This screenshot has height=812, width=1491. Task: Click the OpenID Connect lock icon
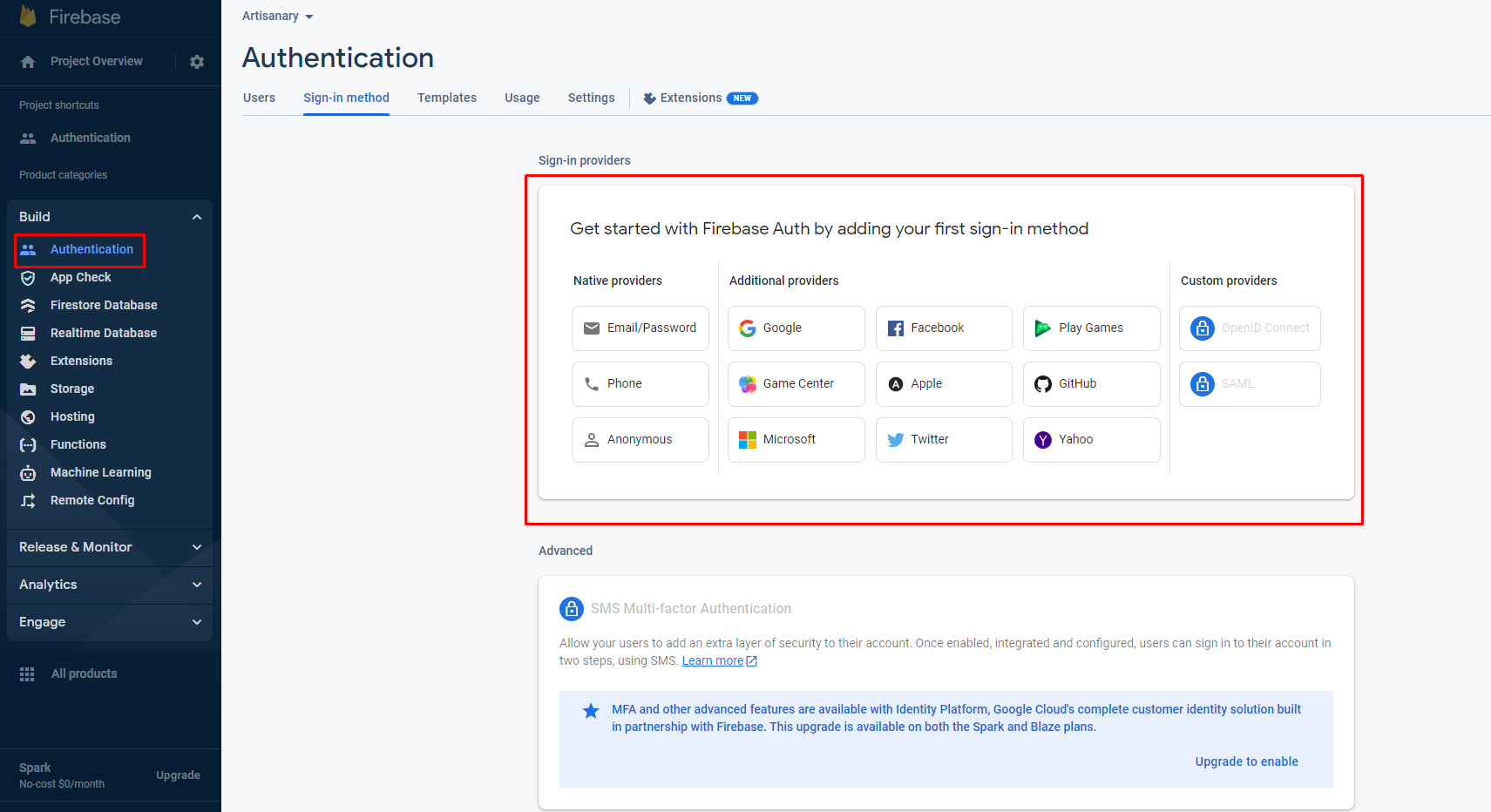point(1203,328)
